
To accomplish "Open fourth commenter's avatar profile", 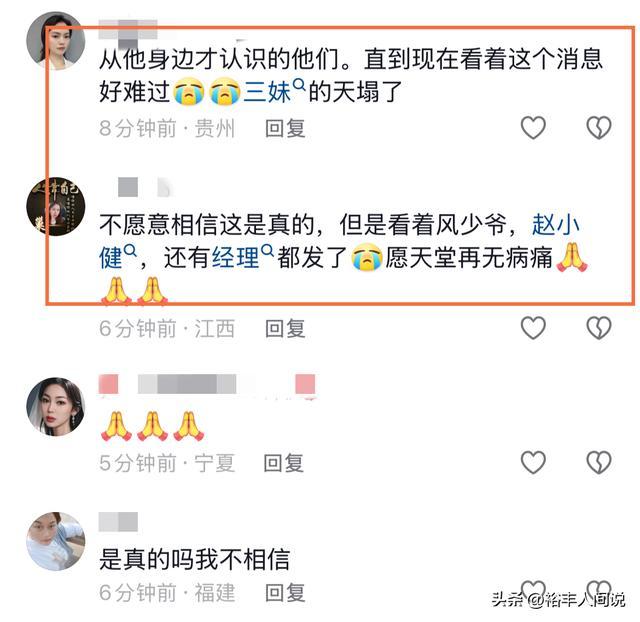I will (56, 541).
